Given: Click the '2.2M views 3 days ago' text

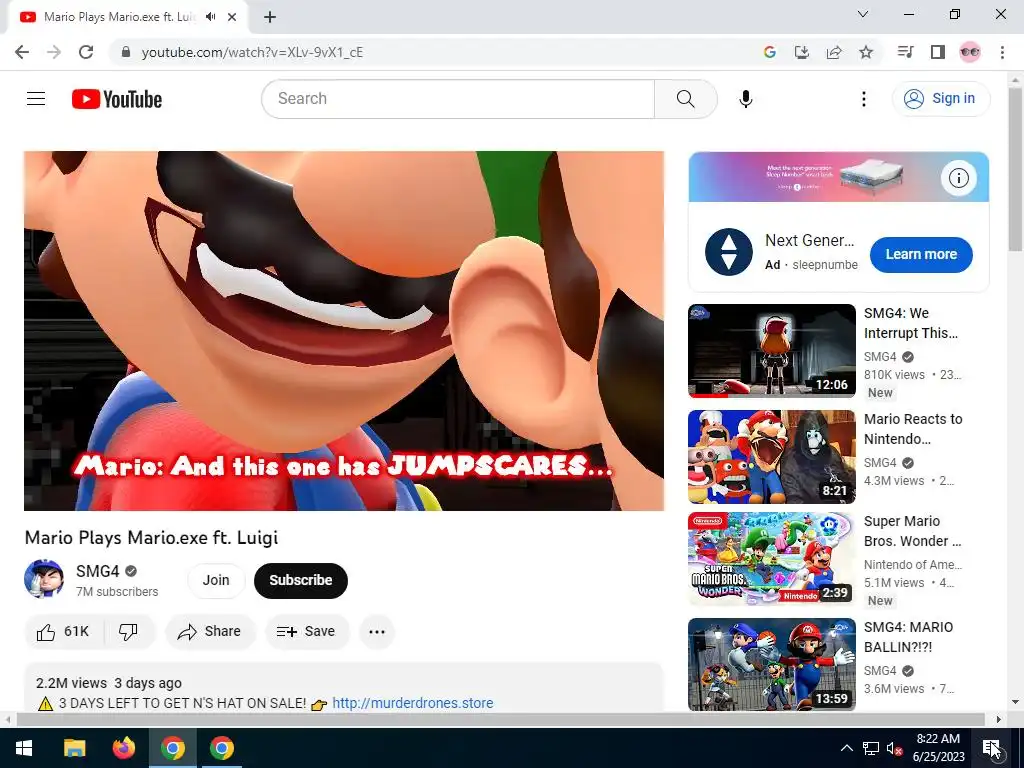Looking at the screenshot, I should 109,683.
